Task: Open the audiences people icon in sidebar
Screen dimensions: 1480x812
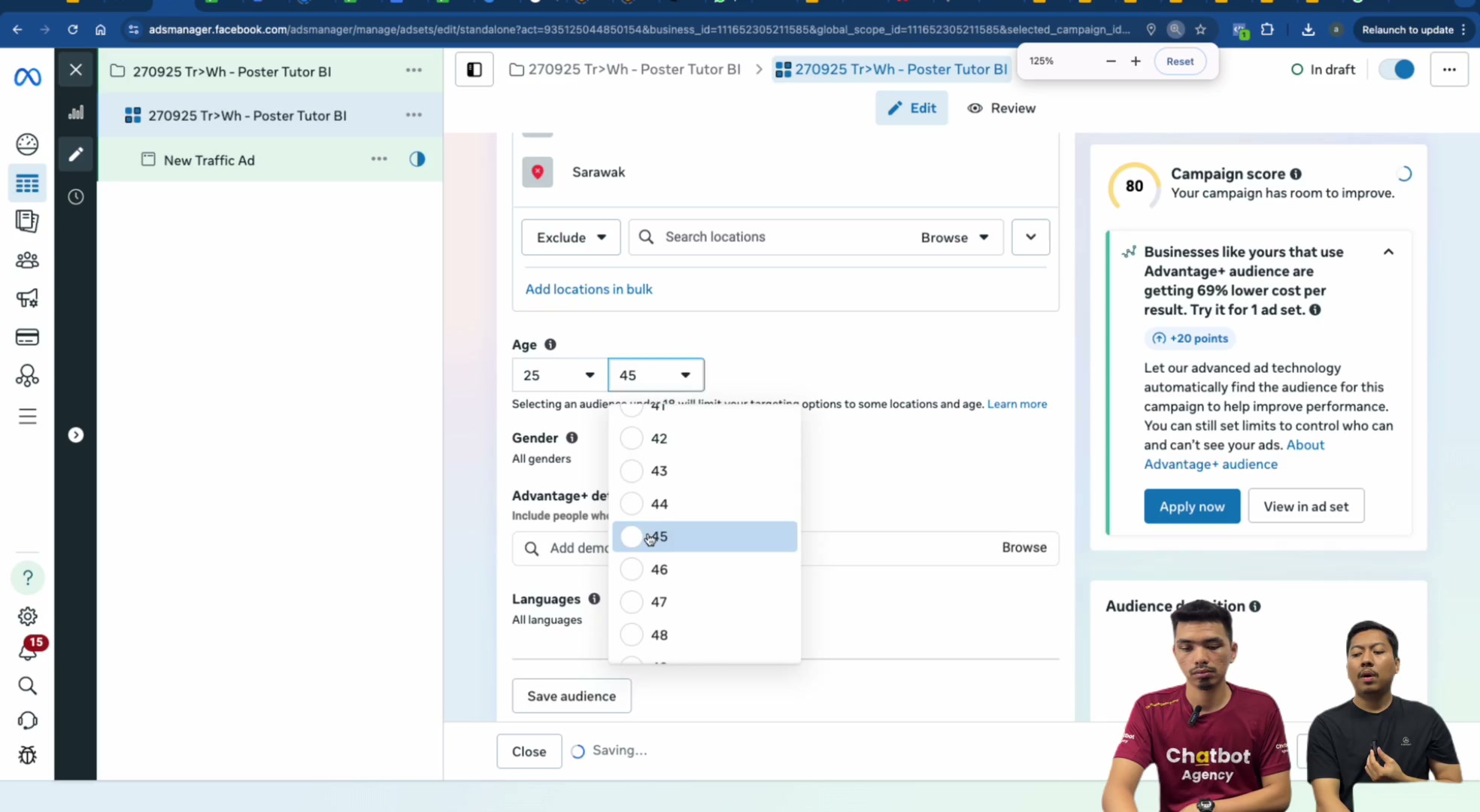Action: pyautogui.click(x=27, y=260)
